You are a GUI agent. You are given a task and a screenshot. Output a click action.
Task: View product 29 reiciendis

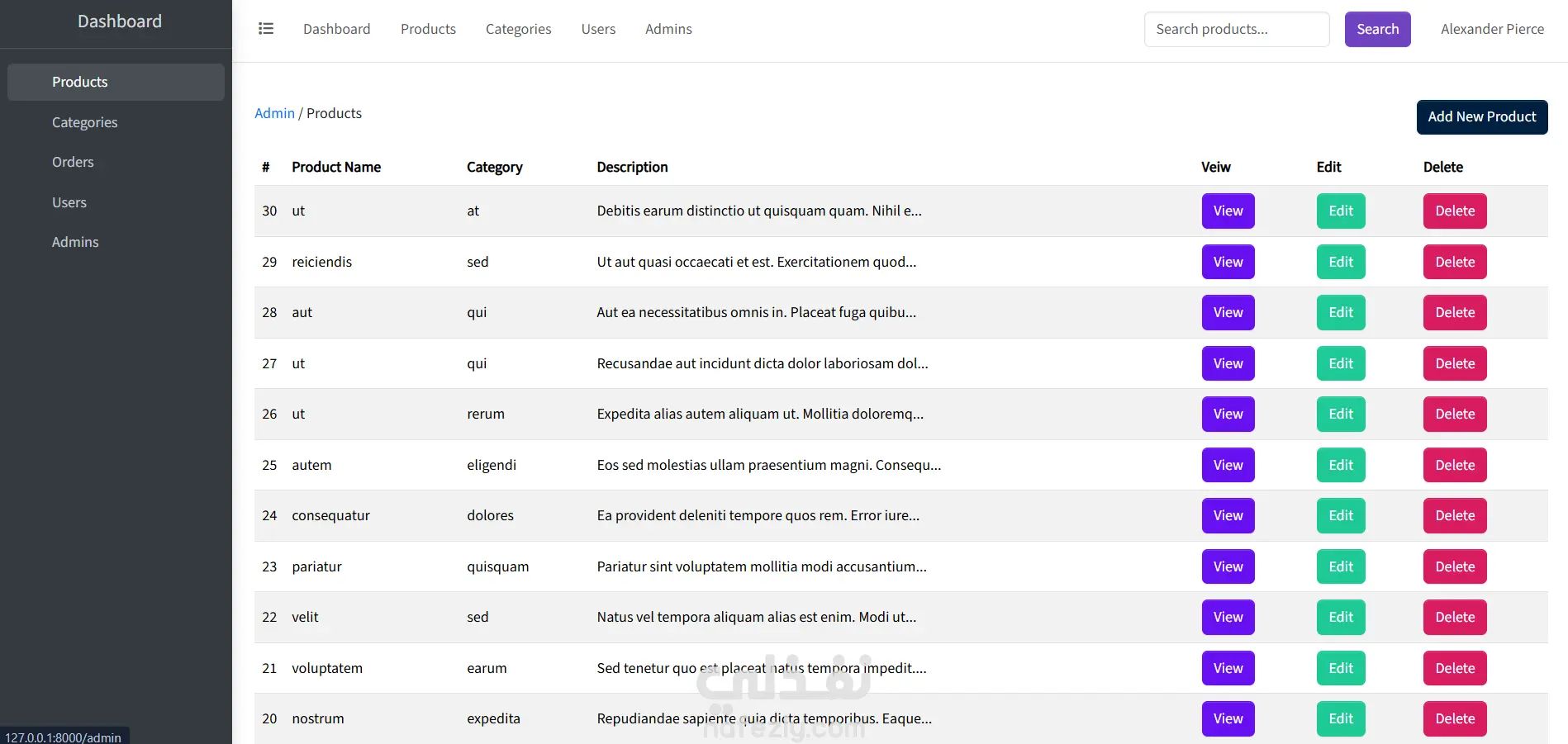pos(1228,262)
